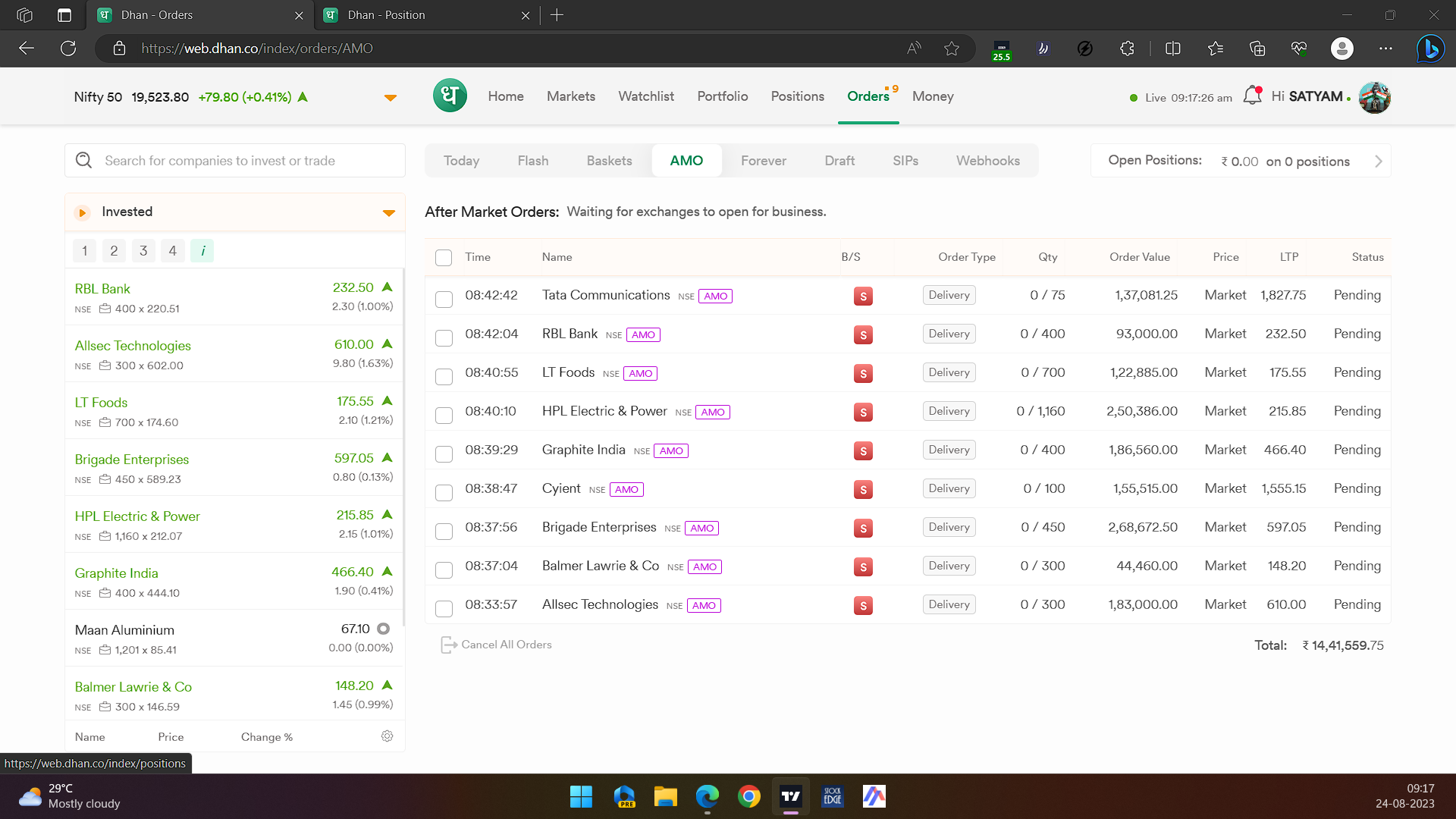Open TradingView from the Windows taskbar
This screenshot has height=819, width=1456.
[x=790, y=796]
